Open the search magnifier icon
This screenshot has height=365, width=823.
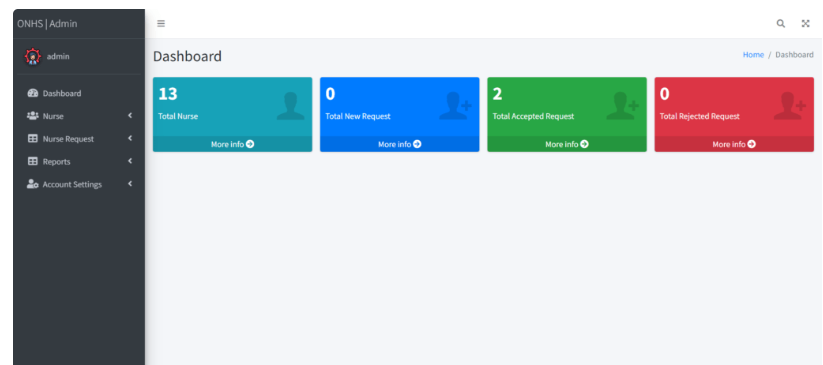coord(780,24)
